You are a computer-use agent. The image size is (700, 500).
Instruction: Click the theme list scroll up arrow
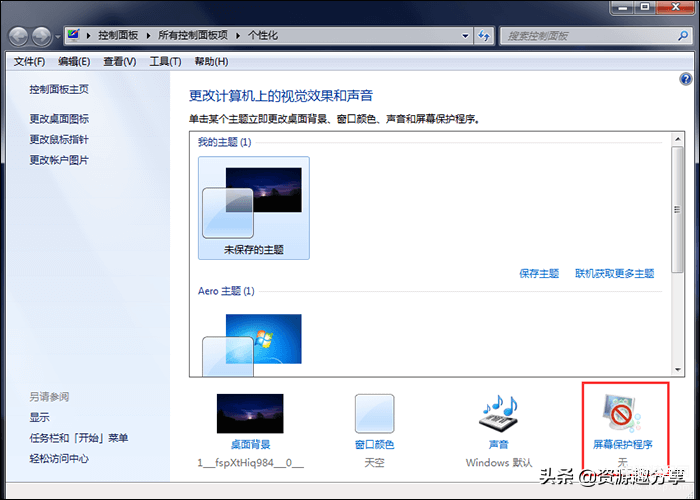click(678, 139)
